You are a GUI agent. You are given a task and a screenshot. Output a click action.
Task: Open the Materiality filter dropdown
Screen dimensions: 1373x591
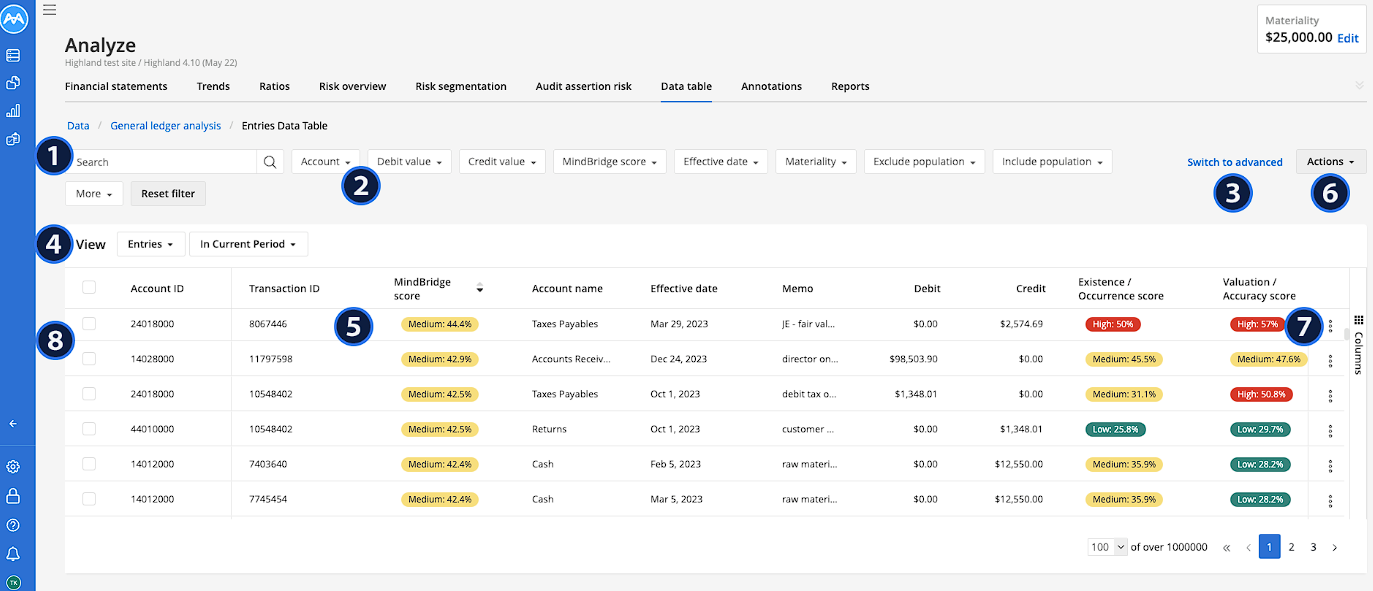816,162
